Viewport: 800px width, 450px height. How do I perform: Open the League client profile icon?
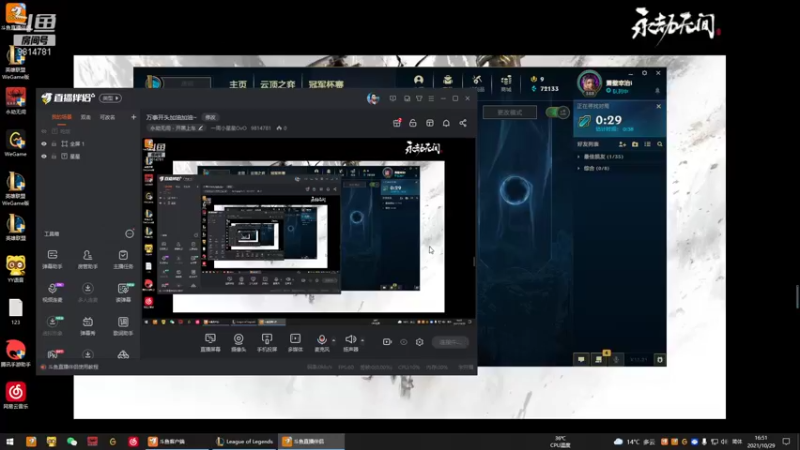click(x=419, y=80)
